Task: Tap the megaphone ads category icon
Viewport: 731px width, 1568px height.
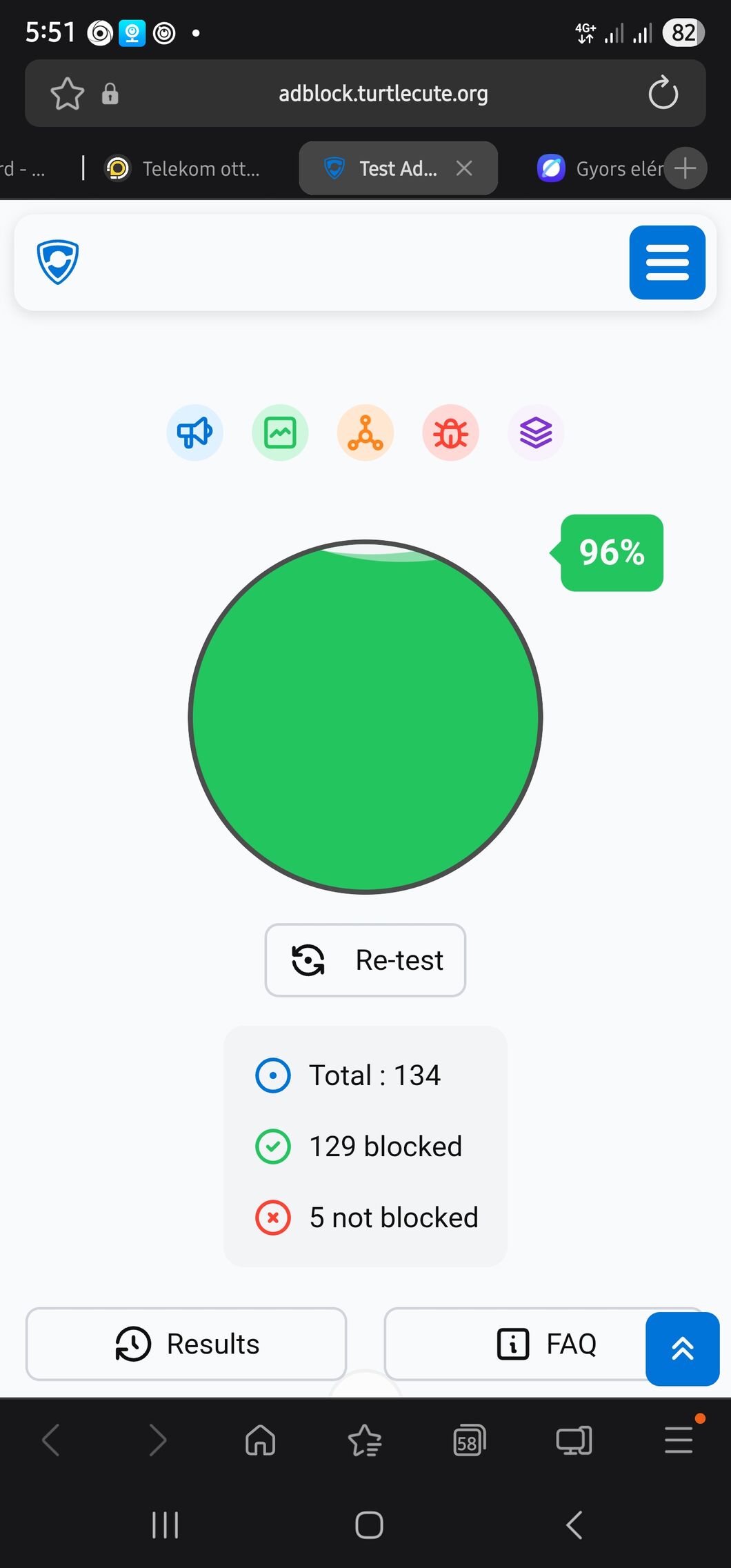Action: pos(194,433)
